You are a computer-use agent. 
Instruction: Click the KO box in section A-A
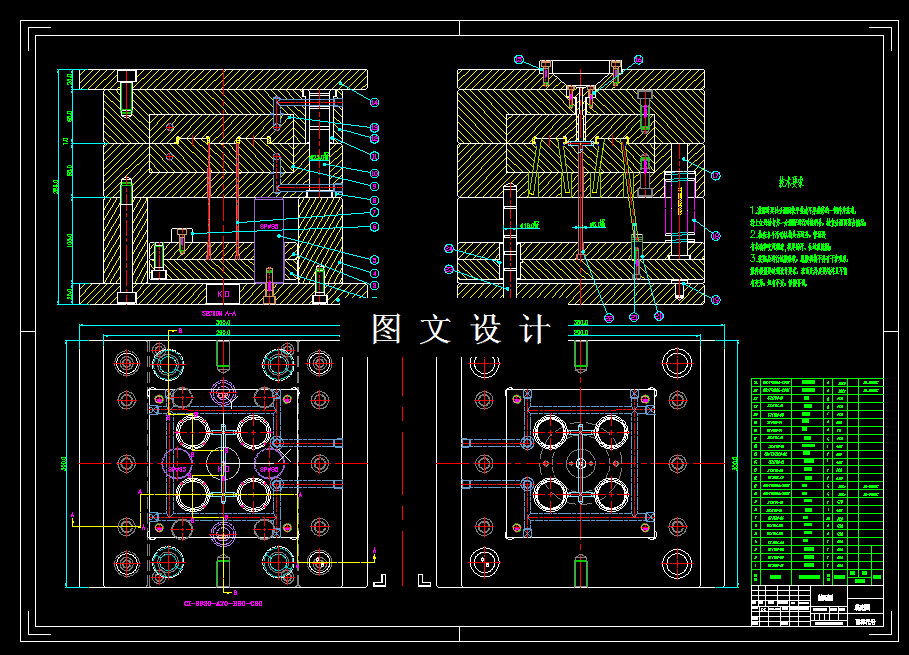(223, 294)
